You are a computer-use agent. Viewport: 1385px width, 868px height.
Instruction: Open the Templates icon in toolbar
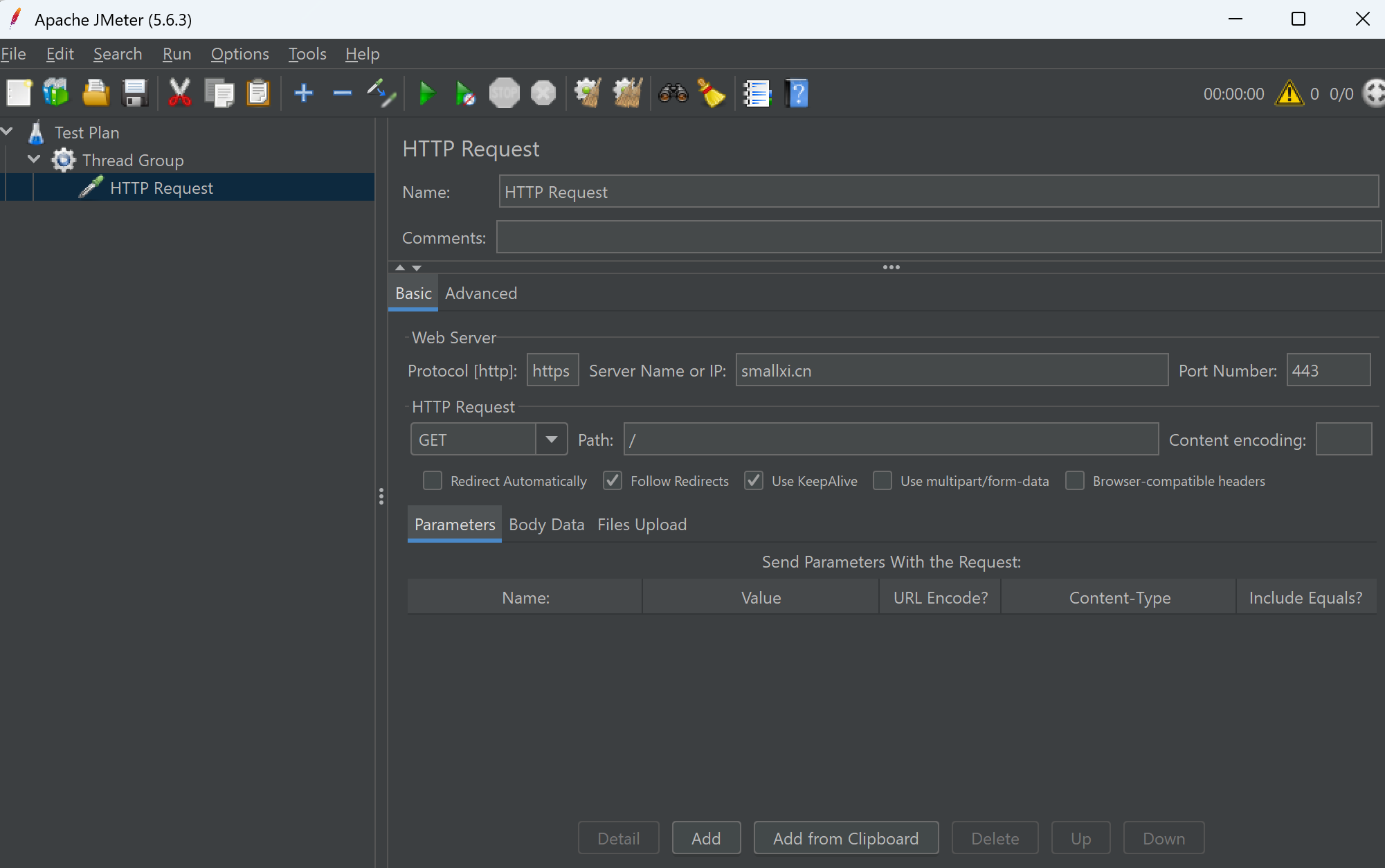click(56, 93)
